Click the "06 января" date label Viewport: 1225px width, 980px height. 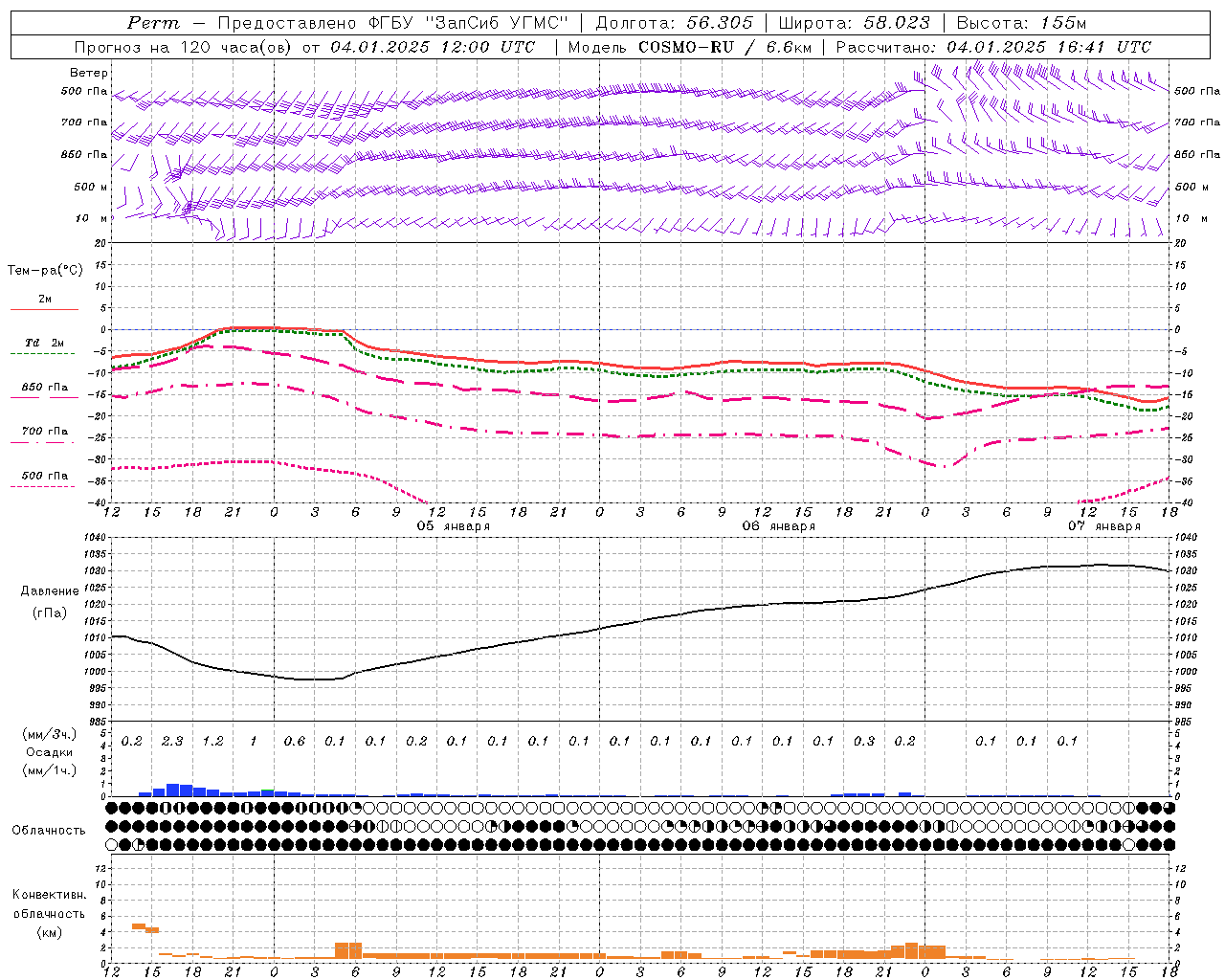(x=779, y=526)
